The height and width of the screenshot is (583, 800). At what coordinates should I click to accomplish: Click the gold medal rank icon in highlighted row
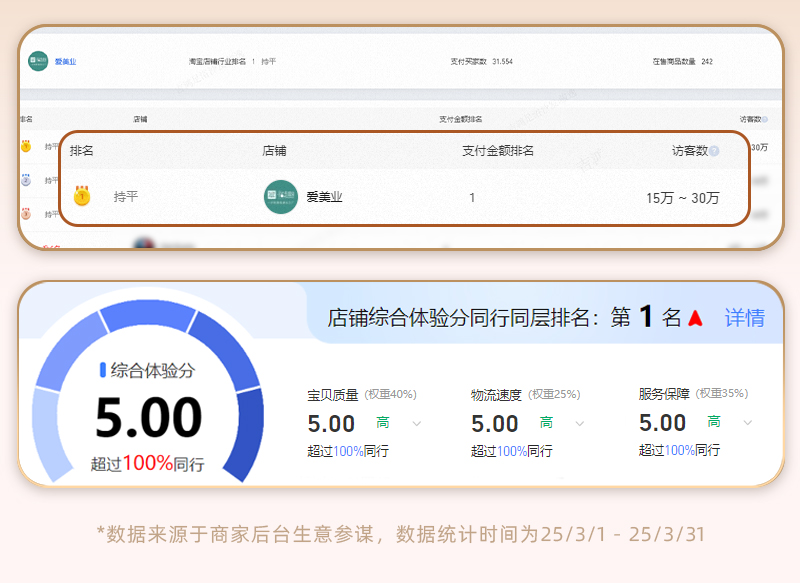(x=82, y=196)
